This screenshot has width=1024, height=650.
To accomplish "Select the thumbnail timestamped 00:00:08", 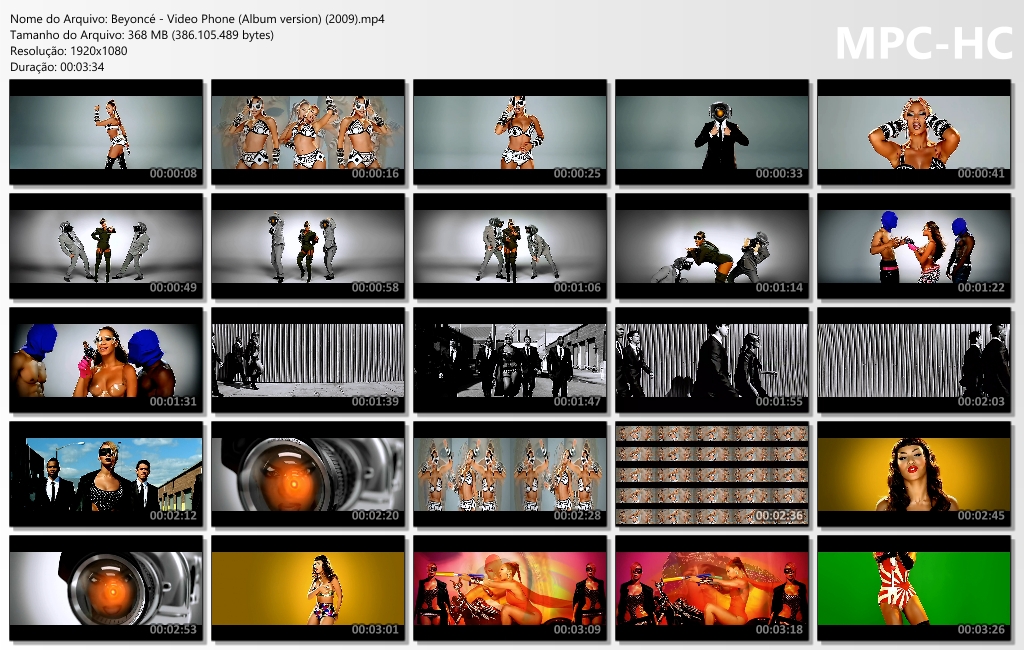I will 106,133.
